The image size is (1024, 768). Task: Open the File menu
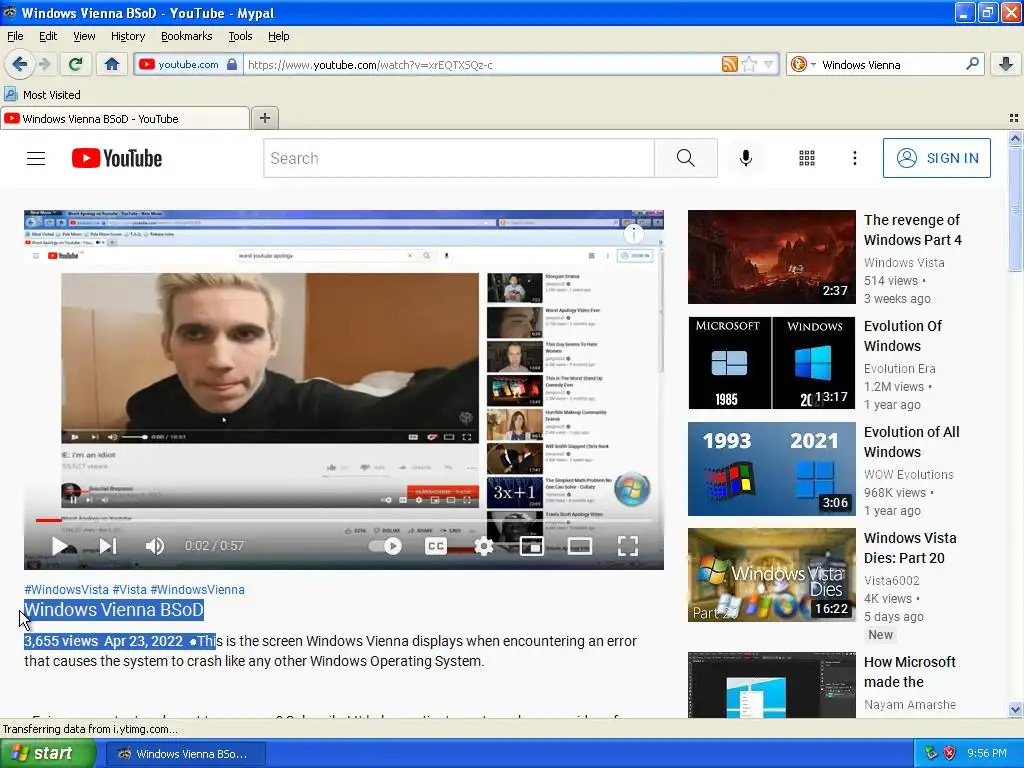tap(15, 36)
